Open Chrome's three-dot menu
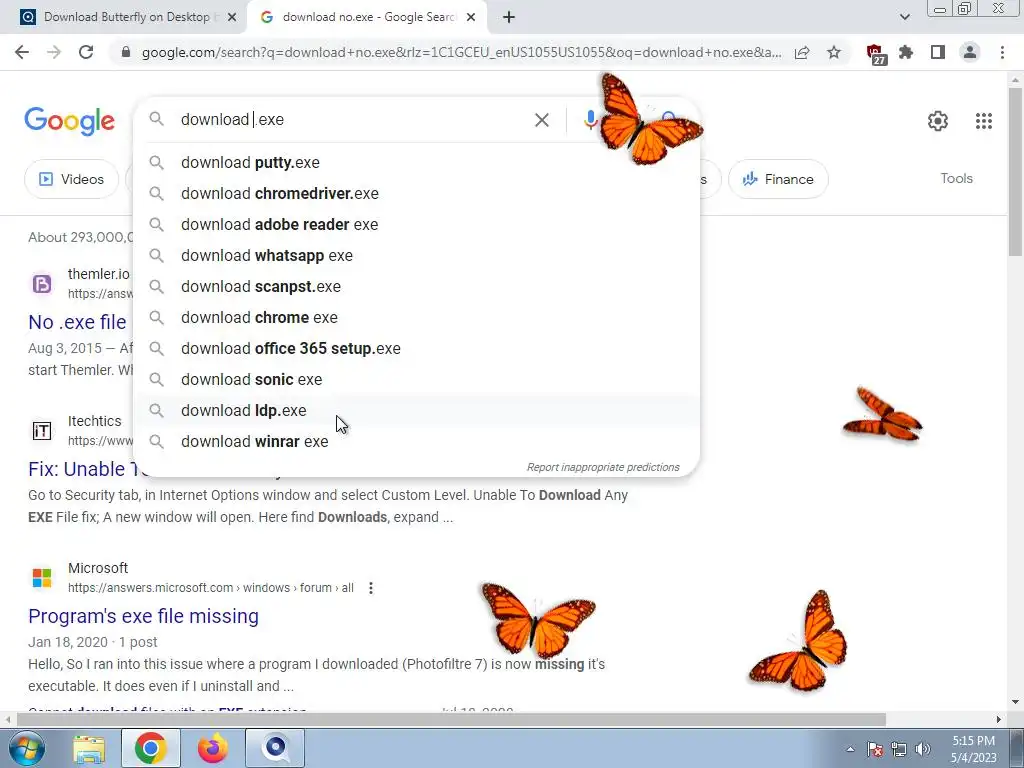Screen dimensions: 1024x768 point(1002,52)
